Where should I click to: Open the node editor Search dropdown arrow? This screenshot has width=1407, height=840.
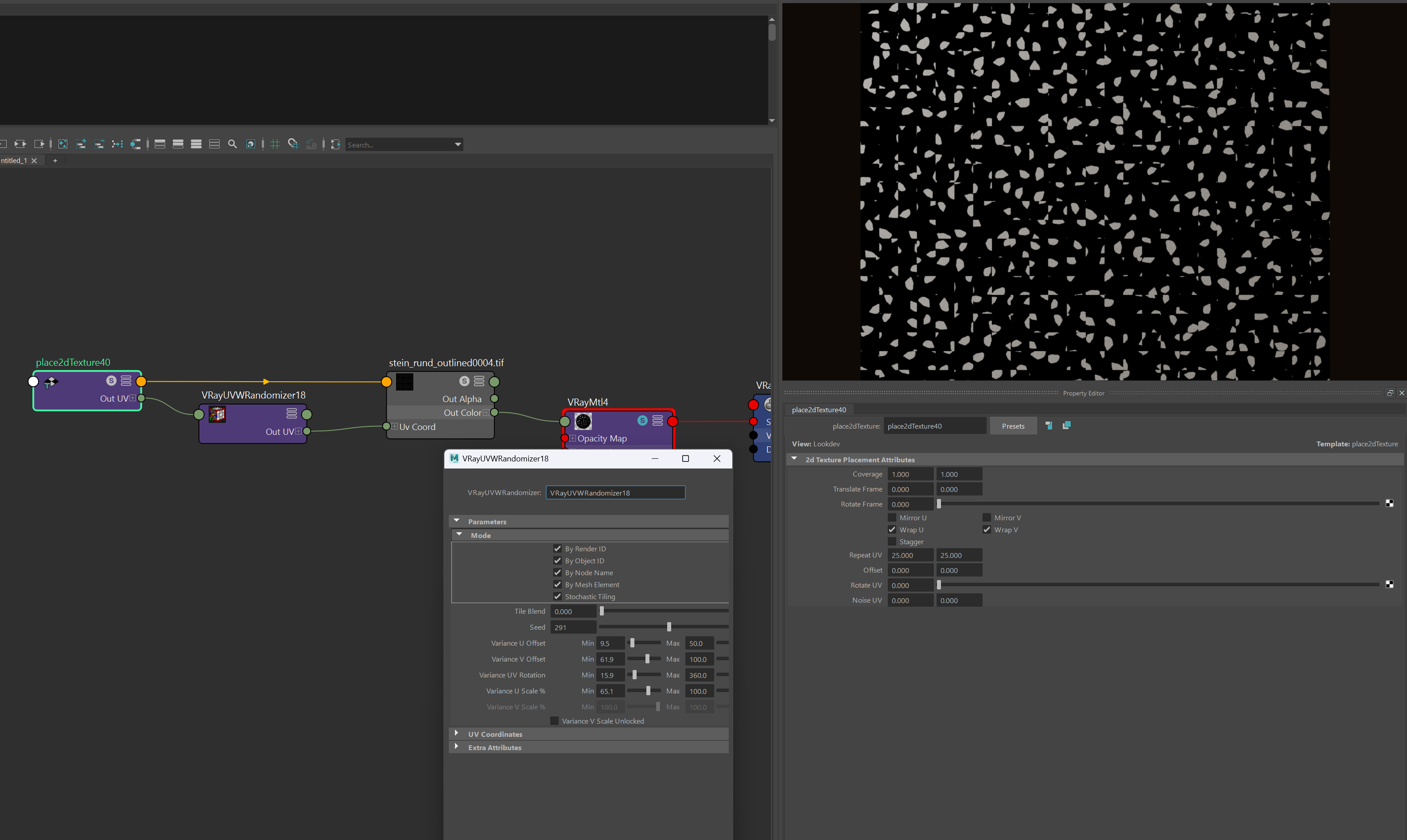(x=458, y=145)
